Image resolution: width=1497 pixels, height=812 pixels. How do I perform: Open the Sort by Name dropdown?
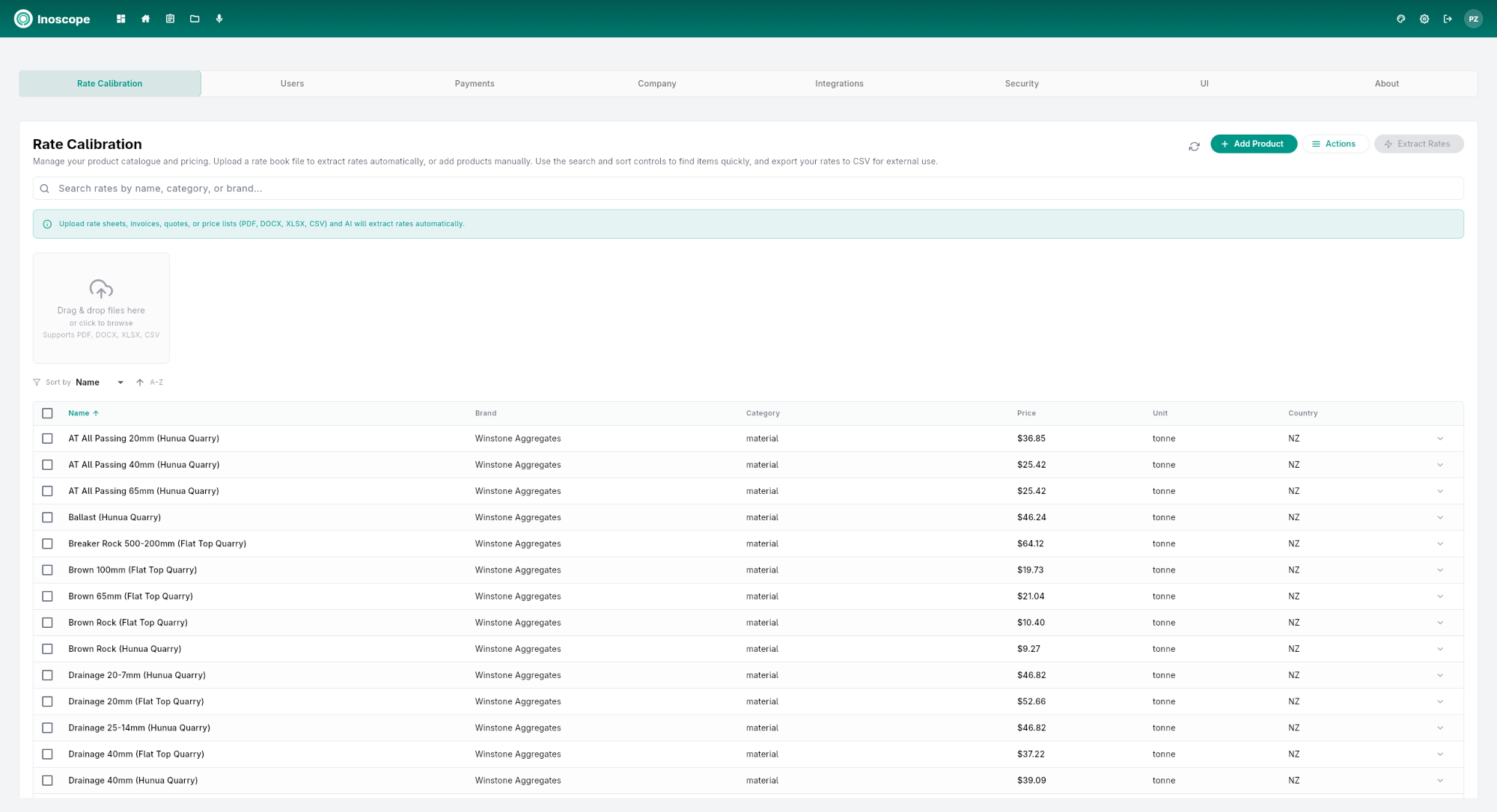click(x=100, y=382)
